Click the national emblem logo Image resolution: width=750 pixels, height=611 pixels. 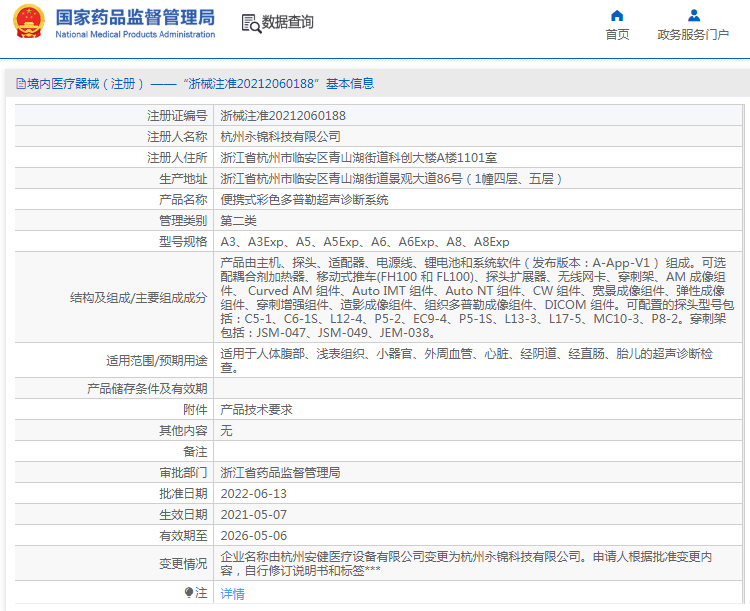pos(28,22)
